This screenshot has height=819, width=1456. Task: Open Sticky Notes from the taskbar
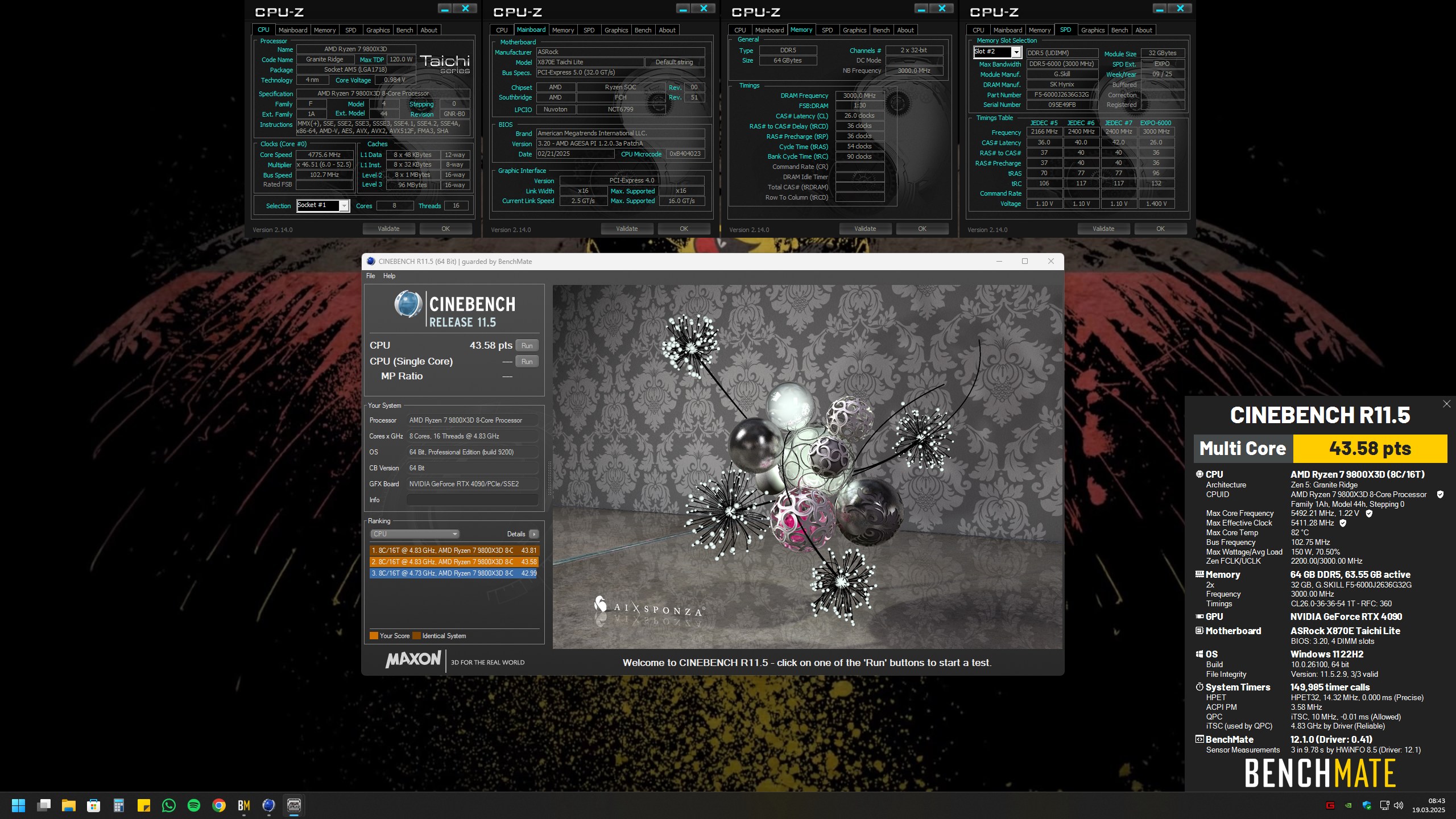[x=144, y=805]
